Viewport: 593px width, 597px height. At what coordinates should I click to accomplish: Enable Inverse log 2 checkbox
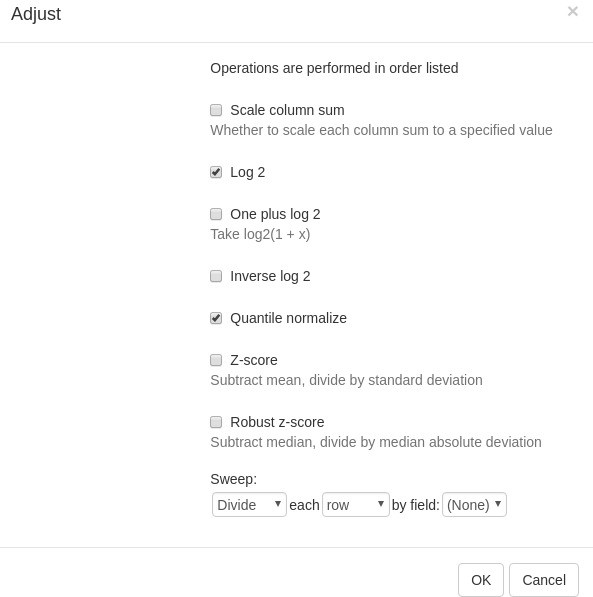[216, 276]
